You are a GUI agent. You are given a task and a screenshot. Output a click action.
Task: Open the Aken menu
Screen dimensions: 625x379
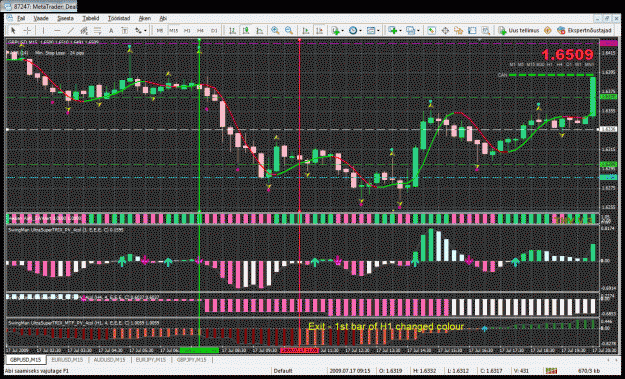[x=145, y=18]
